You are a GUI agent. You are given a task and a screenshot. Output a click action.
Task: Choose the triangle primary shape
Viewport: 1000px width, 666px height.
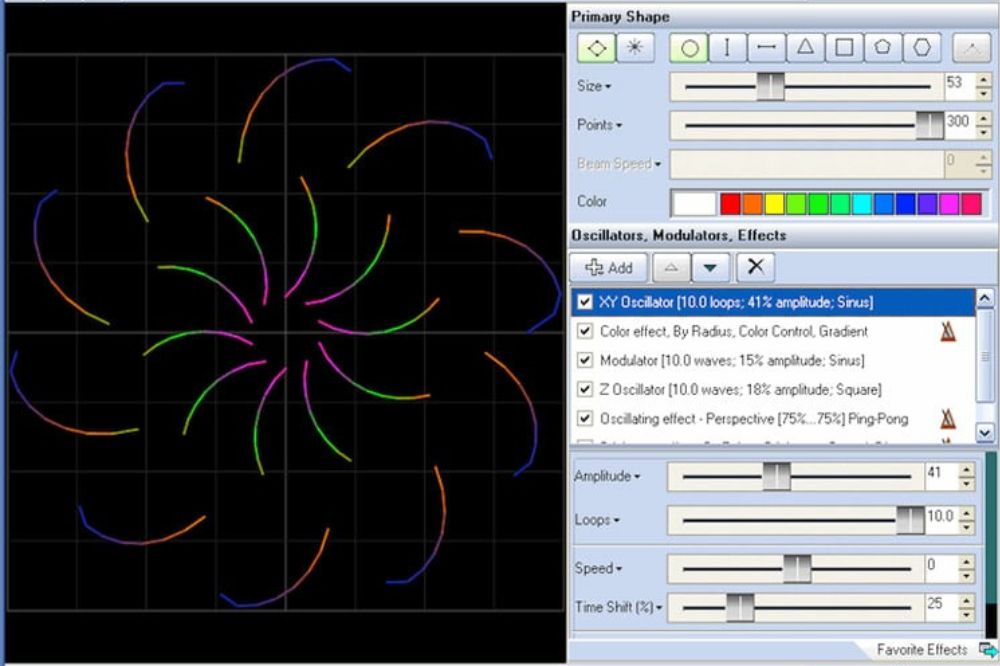[x=805, y=48]
